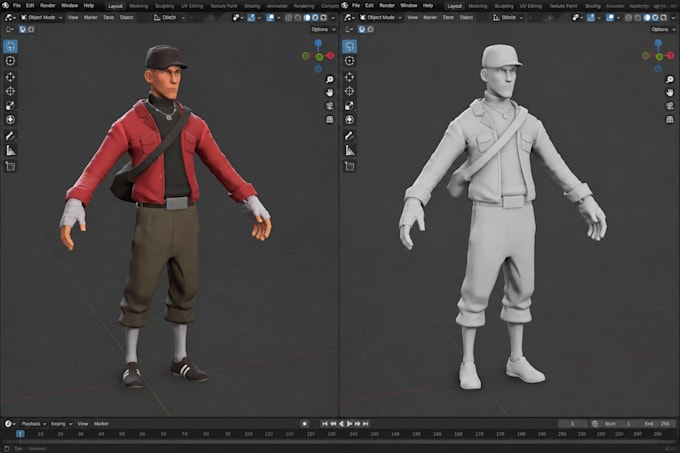
Task: Click the pan hand icon in left viewport
Action: [x=330, y=92]
